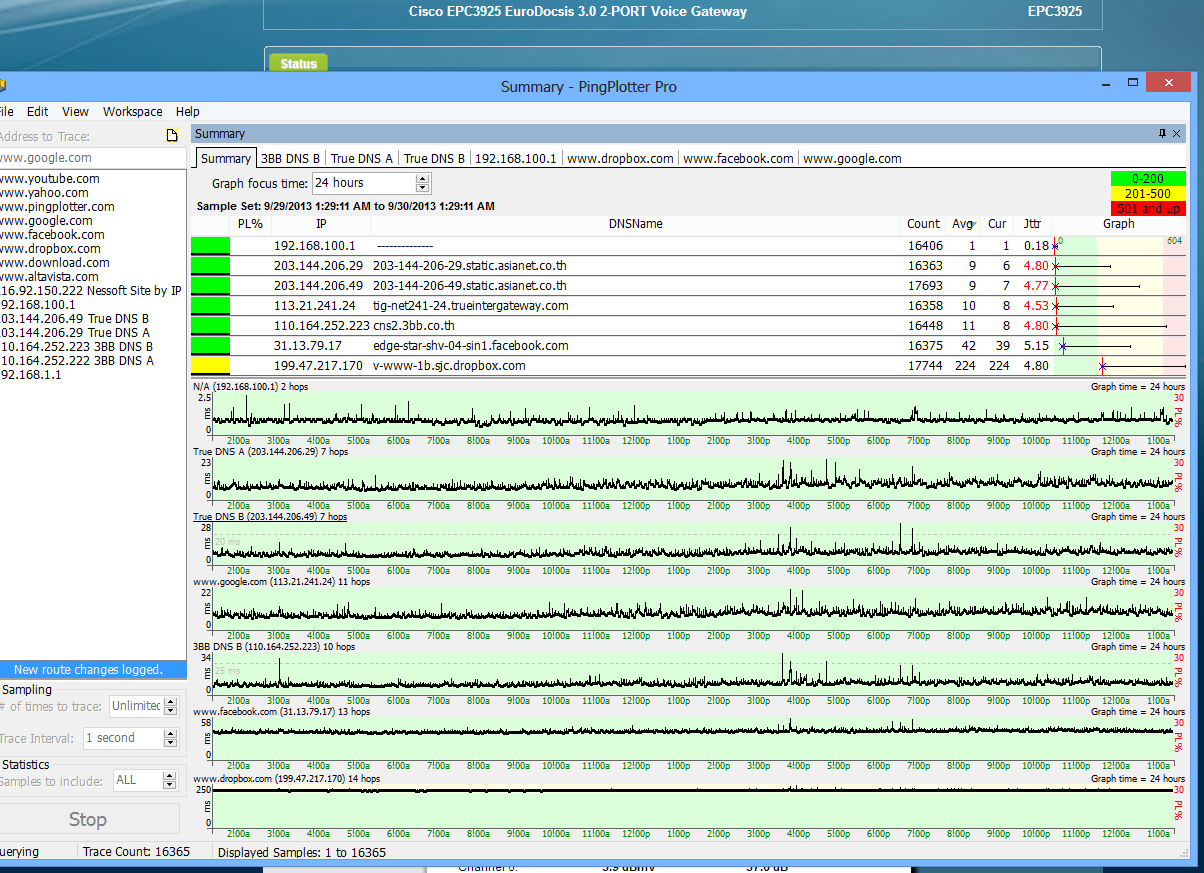This screenshot has height=873, width=1204.
Task: Open the Workspace menu
Action: 132,112
